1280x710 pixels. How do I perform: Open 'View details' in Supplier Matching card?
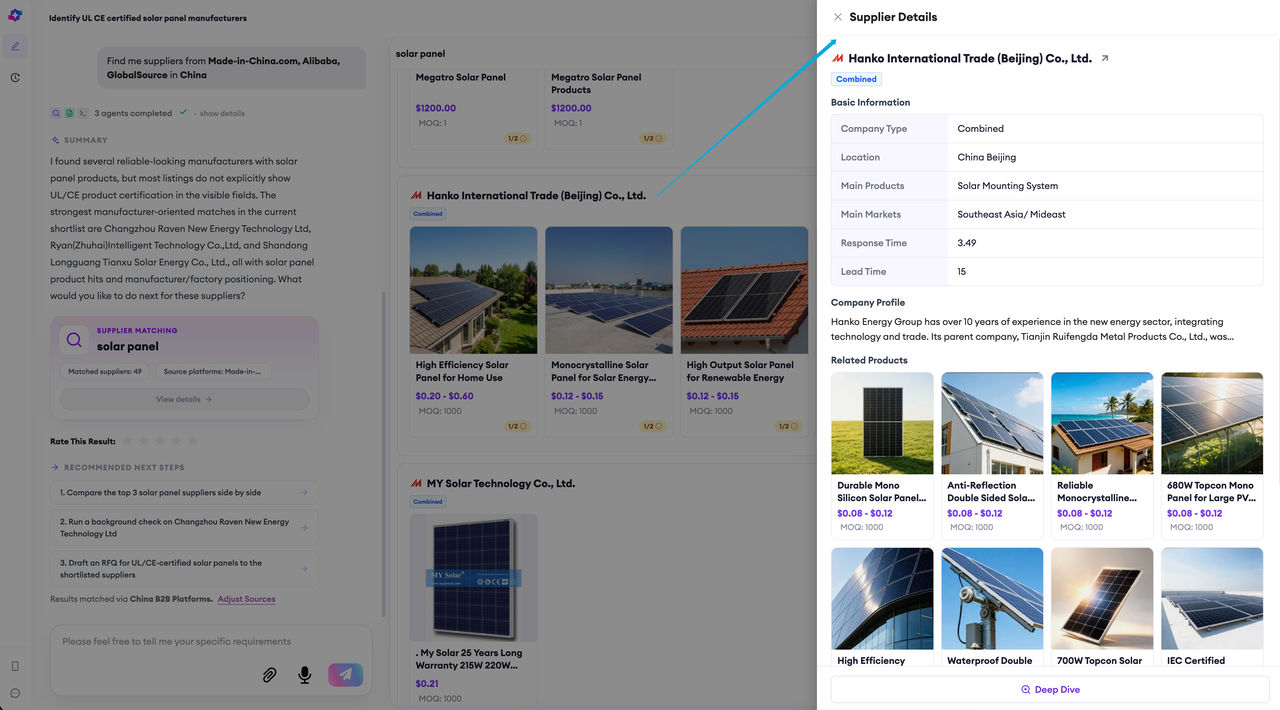(184, 399)
